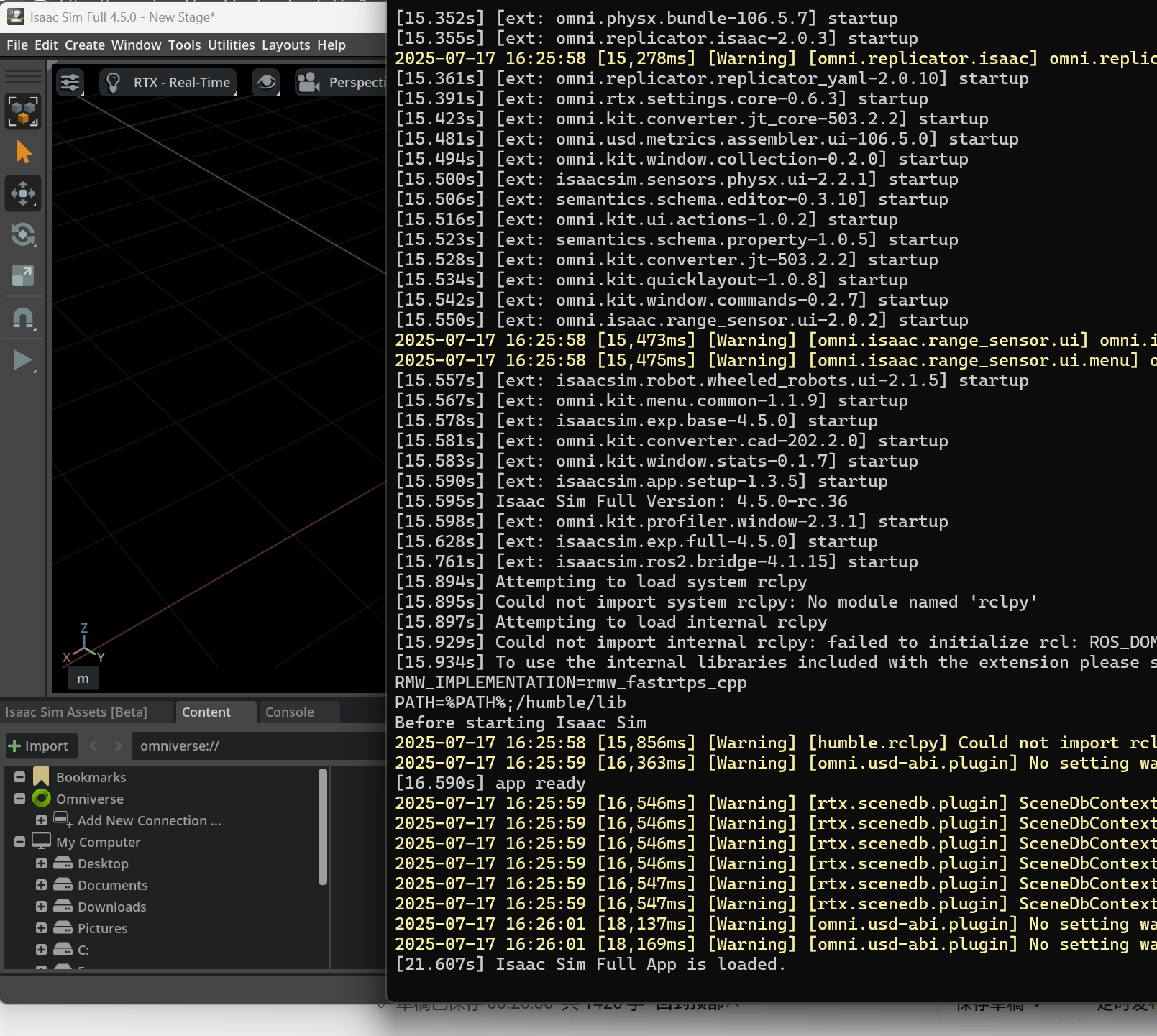Select My Computer label
The width and height of the screenshot is (1157, 1036).
point(99,842)
